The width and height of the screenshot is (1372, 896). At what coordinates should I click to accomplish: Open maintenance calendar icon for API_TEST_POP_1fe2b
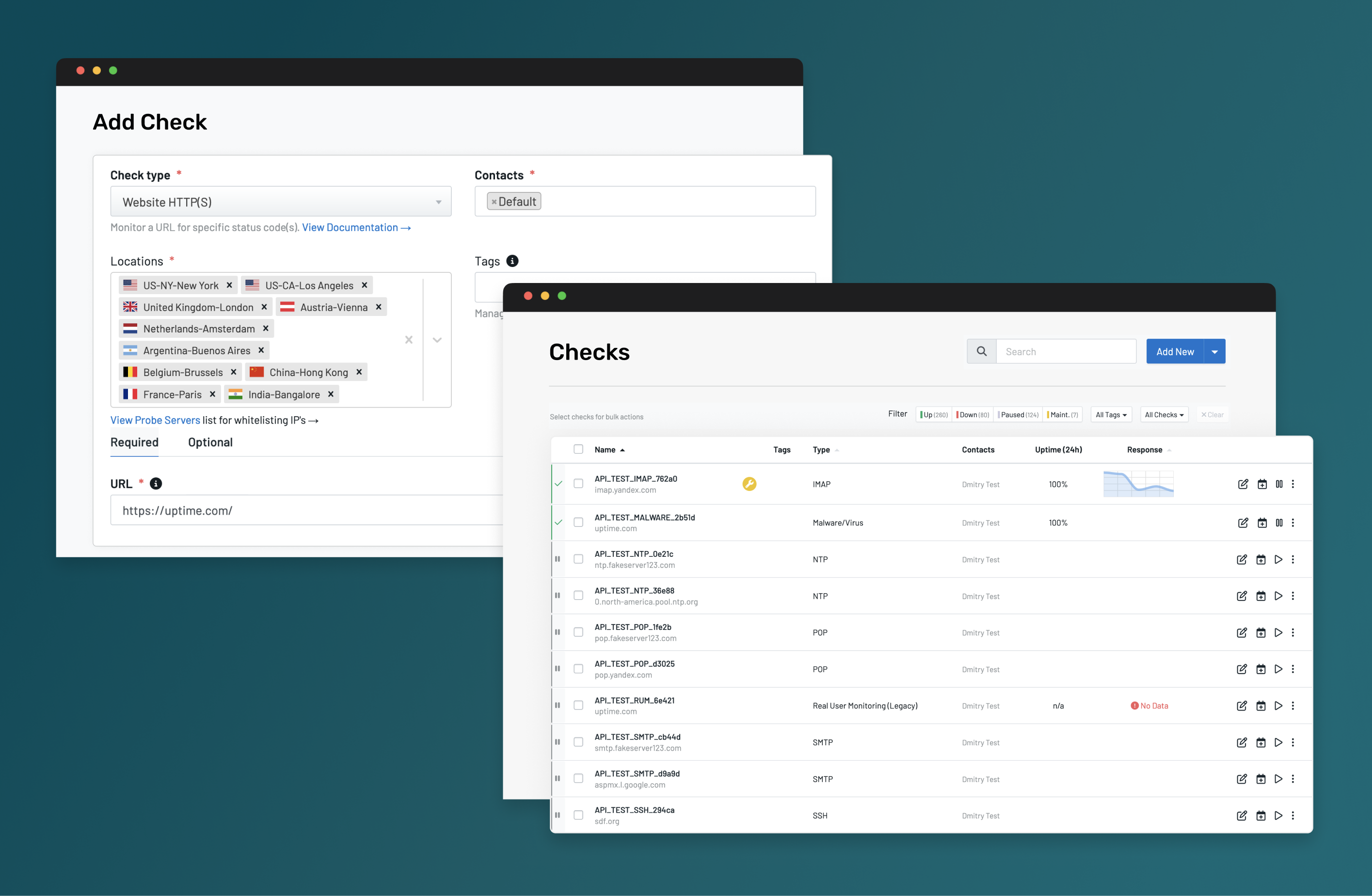[x=1261, y=633]
